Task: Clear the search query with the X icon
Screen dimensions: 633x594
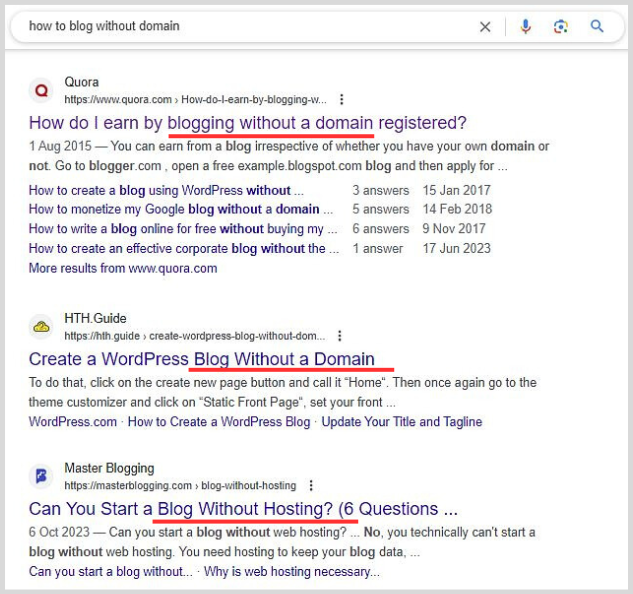Action: pyautogui.click(x=485, y=27)
